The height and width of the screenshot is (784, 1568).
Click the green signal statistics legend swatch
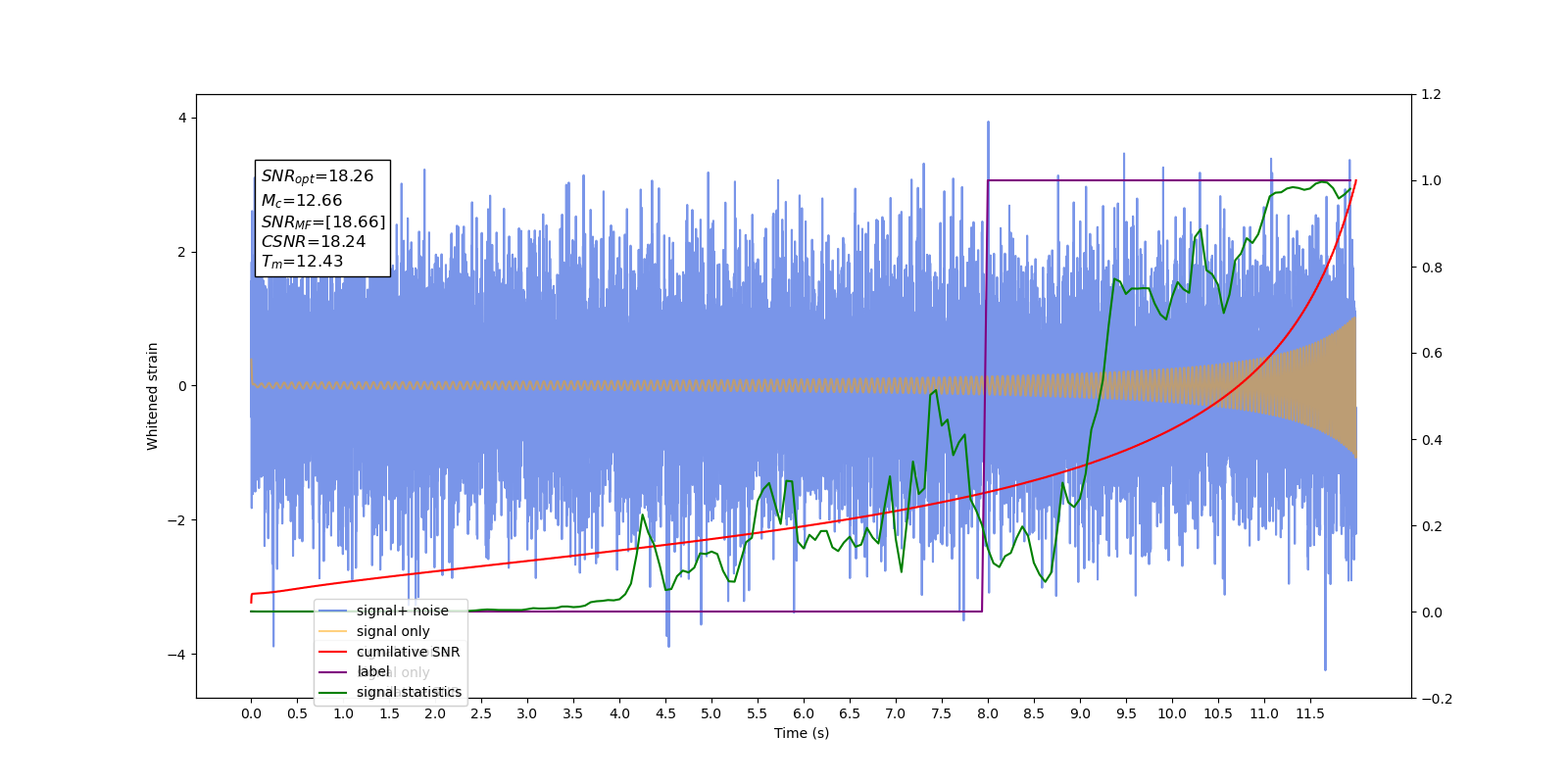[333, 692]
